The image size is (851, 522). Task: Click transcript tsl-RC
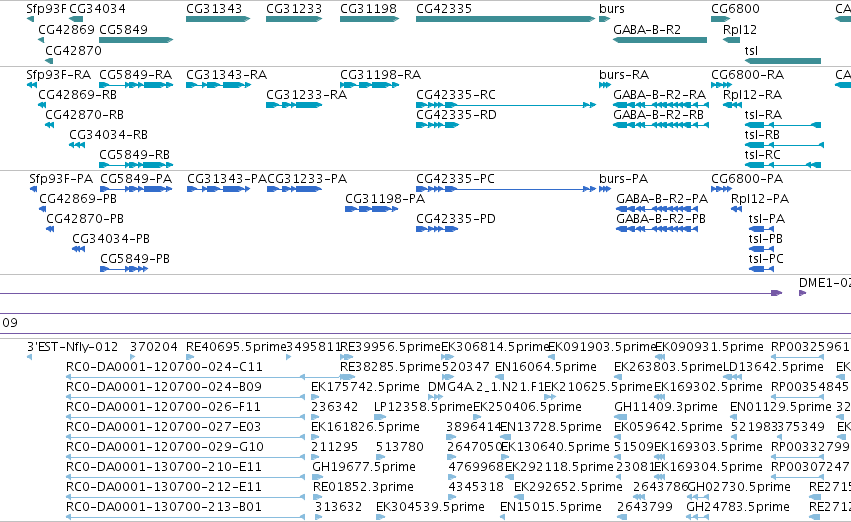coord(783,164)
